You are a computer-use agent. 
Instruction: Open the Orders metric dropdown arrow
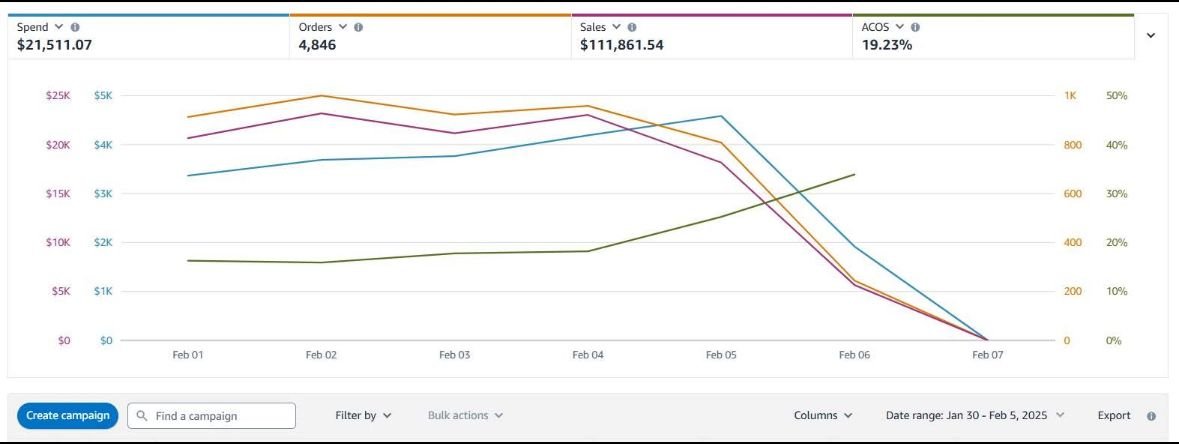[344, 27]
